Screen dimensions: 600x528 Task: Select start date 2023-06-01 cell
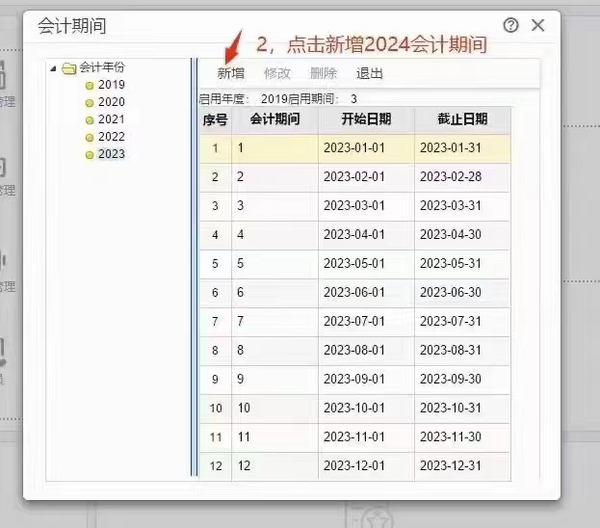(366, 293)
